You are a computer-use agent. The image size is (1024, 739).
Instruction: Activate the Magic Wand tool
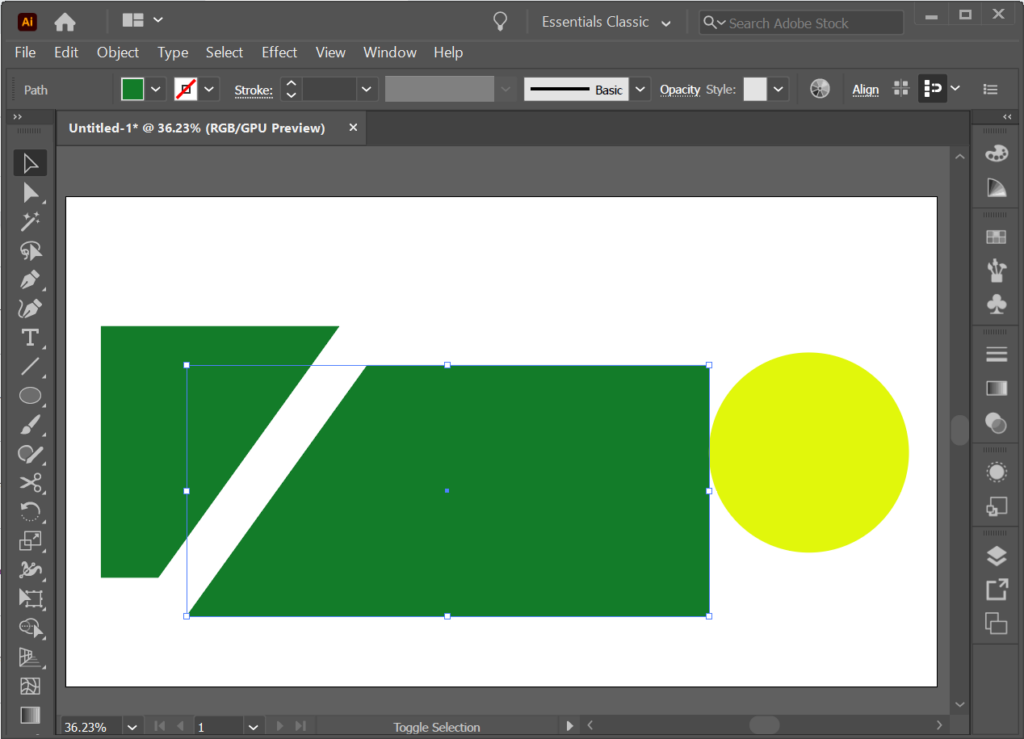(x=30, y=222)
